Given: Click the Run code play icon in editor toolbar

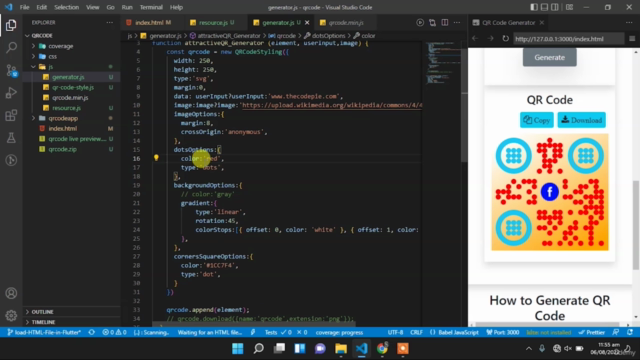Looking at the screenshot, I should coord(420,22).
